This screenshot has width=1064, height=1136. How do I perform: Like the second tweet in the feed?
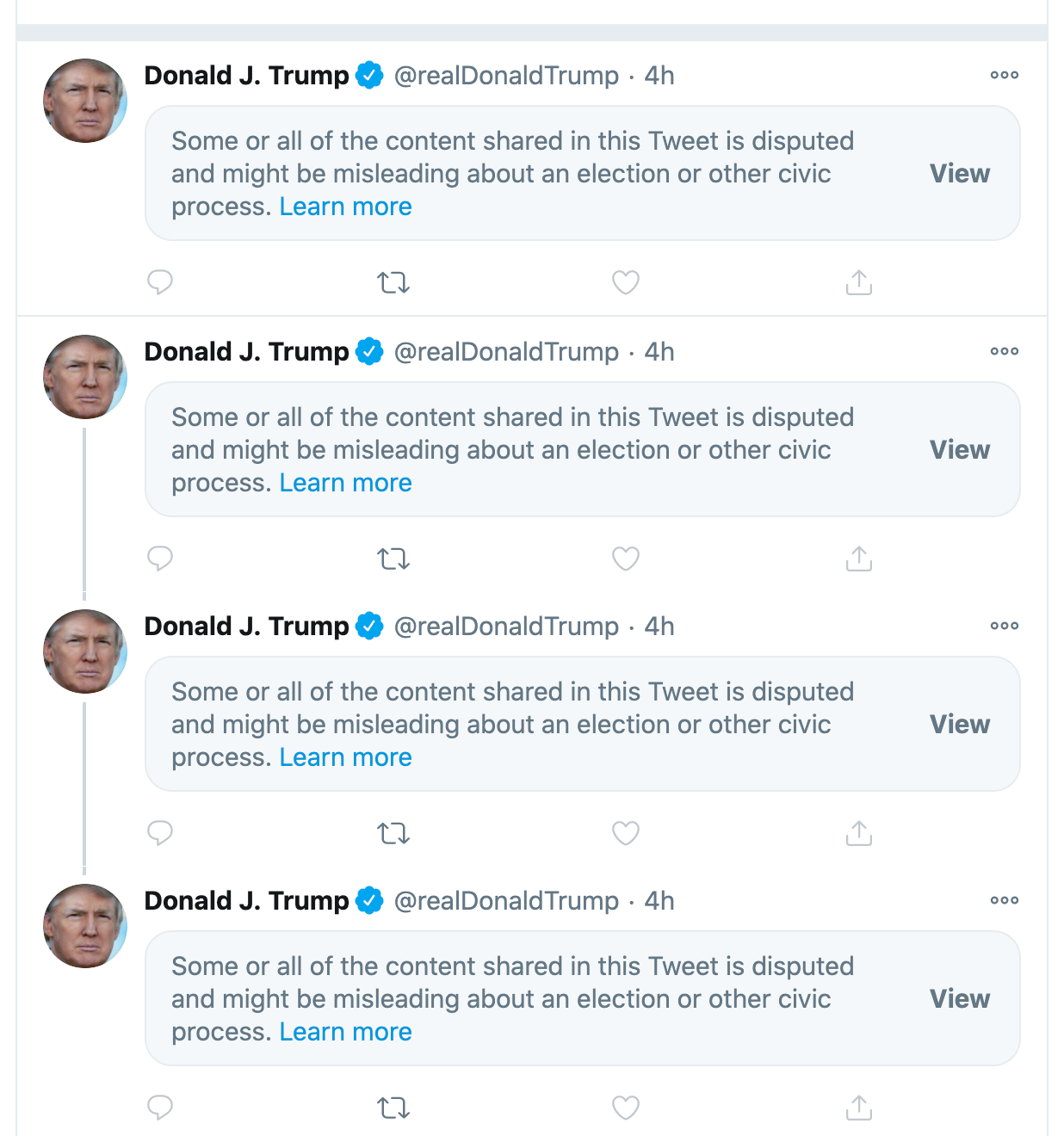(626, 559)
